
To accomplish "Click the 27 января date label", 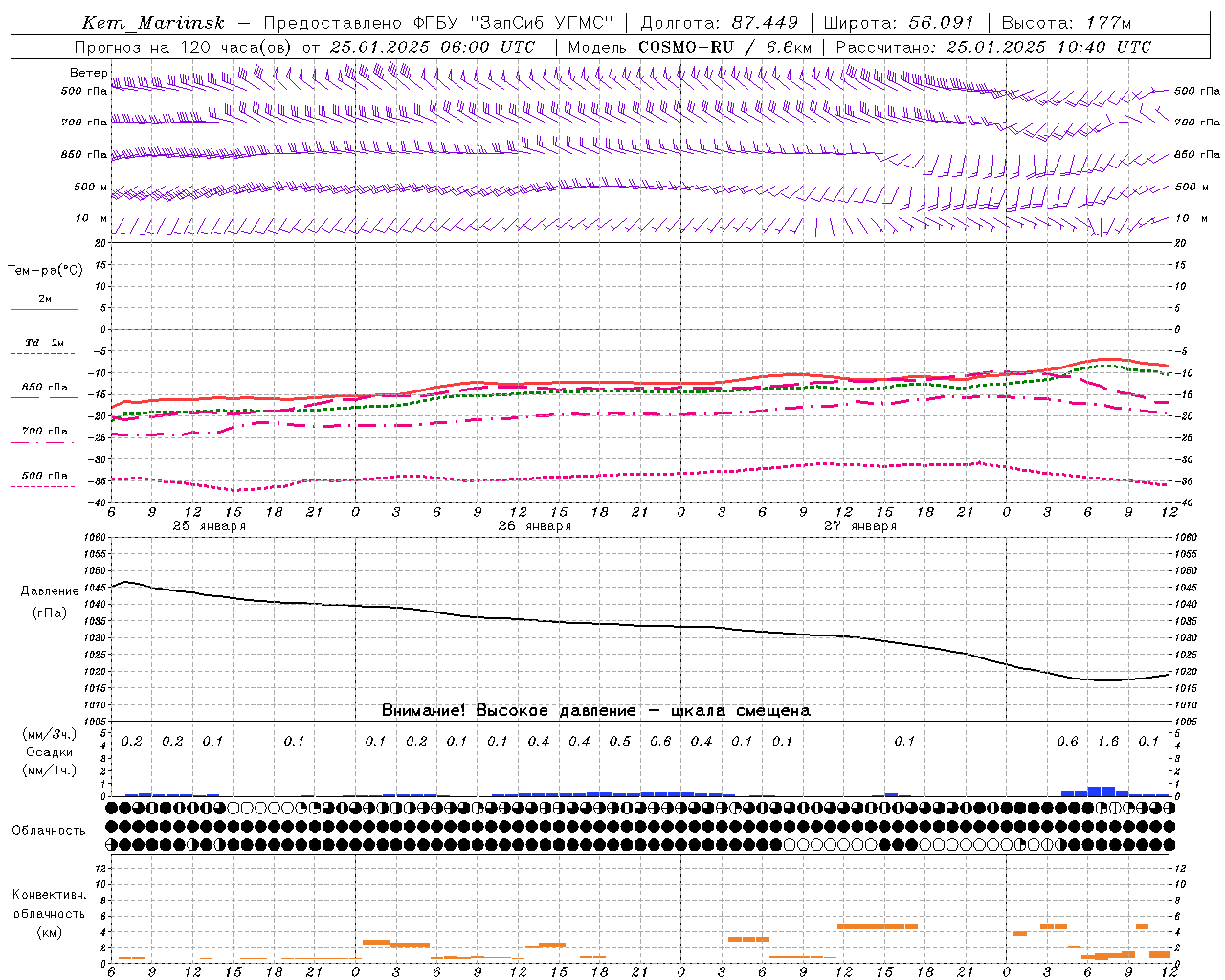I will point(859,526).
